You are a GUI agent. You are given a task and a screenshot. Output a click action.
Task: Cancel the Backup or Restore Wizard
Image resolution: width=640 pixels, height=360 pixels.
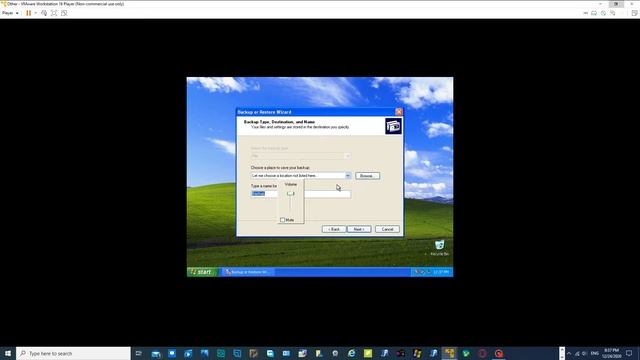(x=387, y=229)
